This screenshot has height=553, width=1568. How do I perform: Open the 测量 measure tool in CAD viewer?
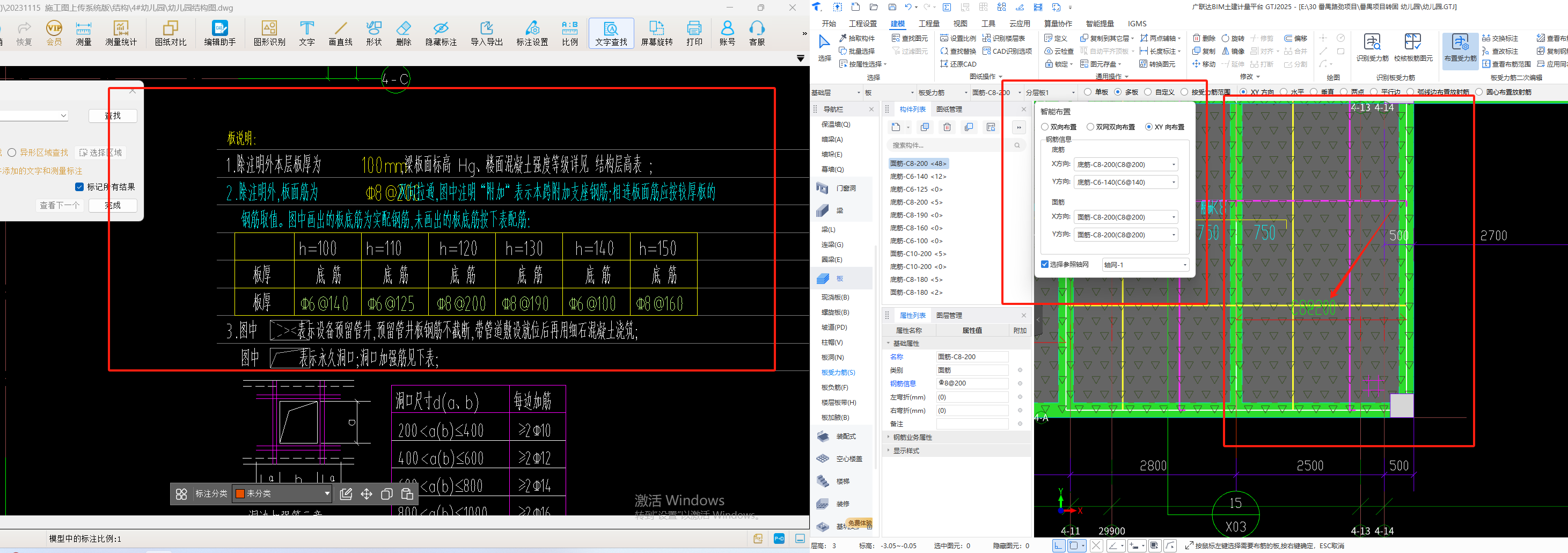click(83, 33)
